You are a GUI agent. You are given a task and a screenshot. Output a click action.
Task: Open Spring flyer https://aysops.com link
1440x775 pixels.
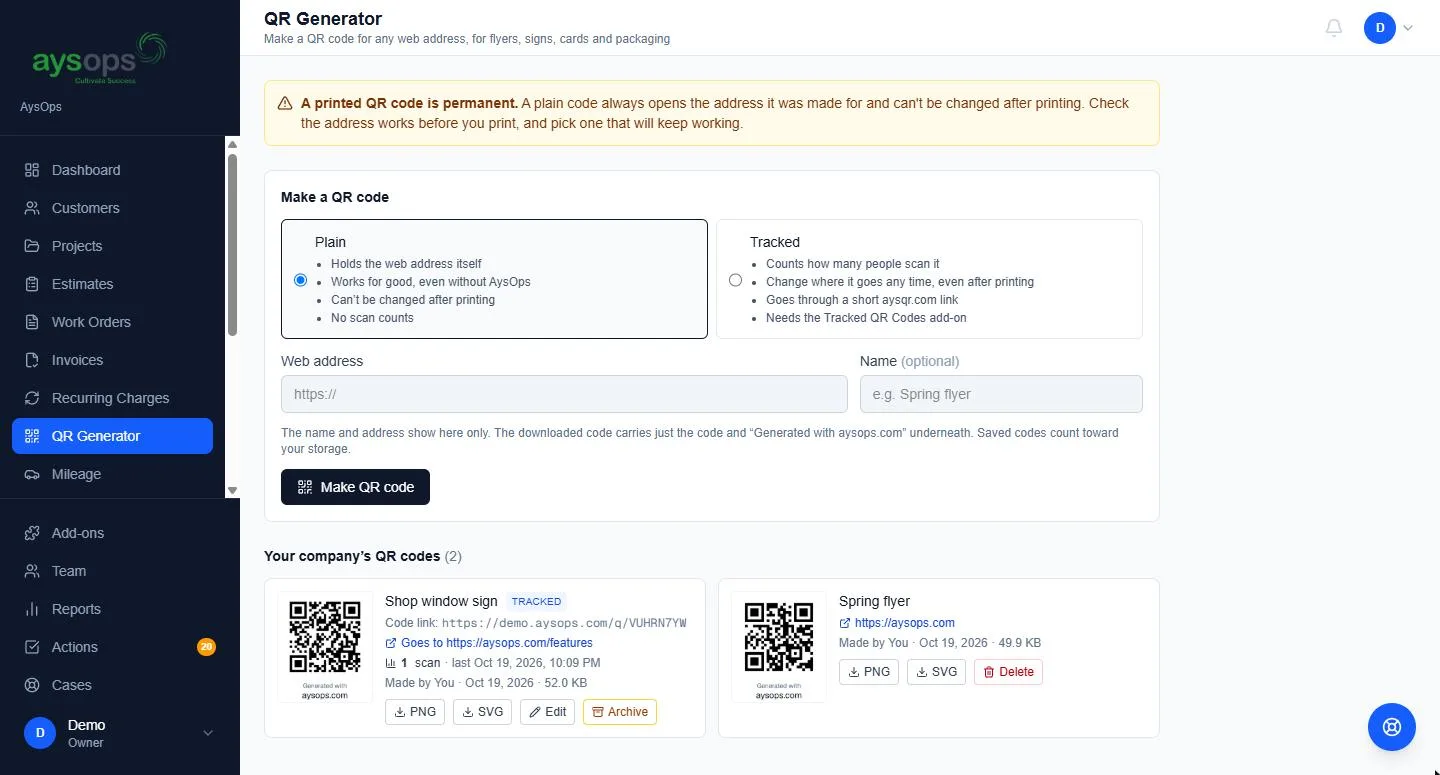(x=897, y=623)
